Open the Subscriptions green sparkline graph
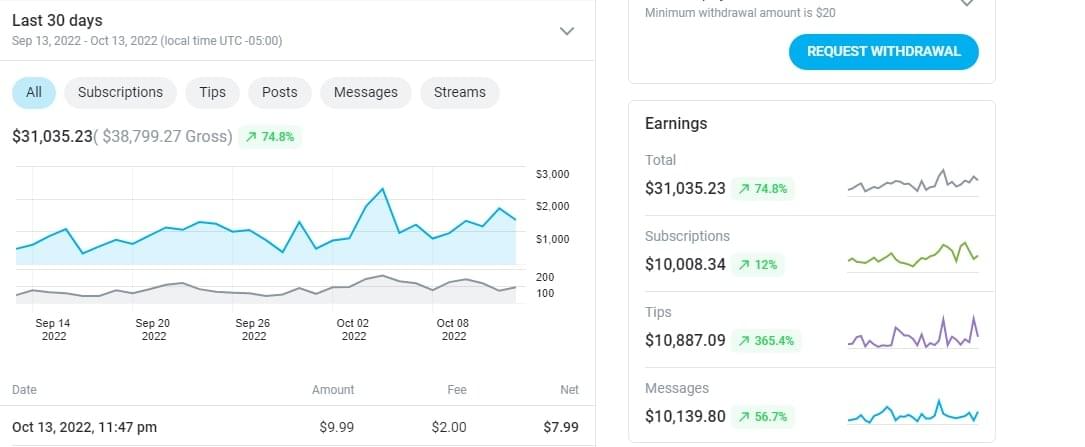Viewport: 1085px width, 447px height. (913, 256)
